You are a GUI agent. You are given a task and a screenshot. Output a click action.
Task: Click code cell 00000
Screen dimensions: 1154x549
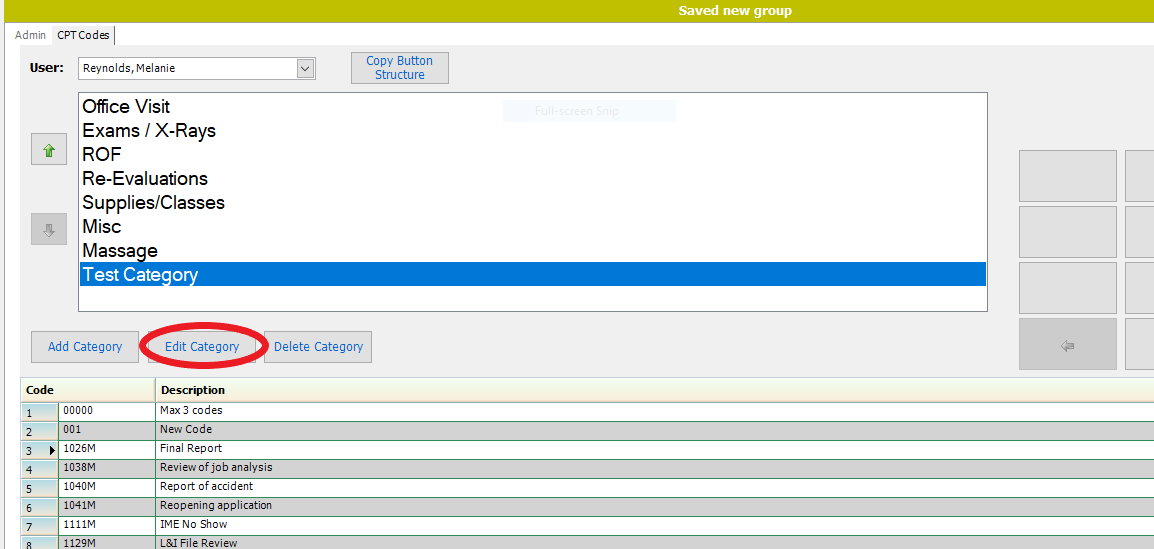click(107, 411)
